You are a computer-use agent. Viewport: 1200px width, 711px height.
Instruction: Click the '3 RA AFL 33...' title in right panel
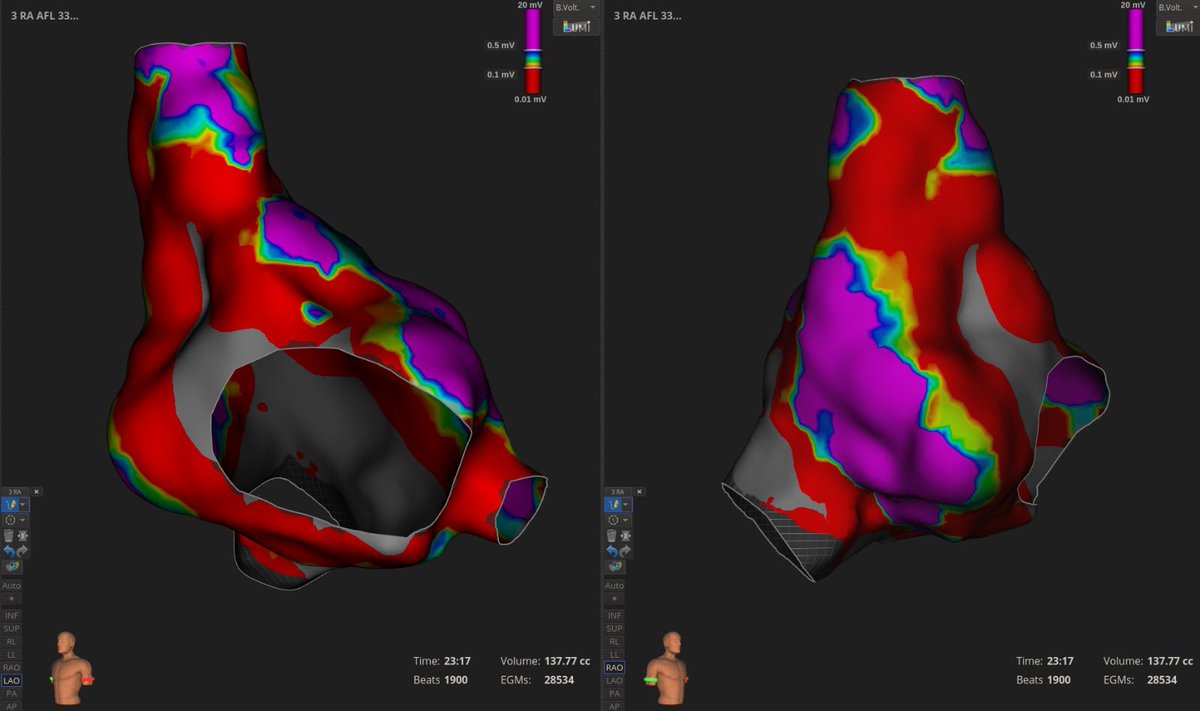pyautogui.click(x=646, y=16)
